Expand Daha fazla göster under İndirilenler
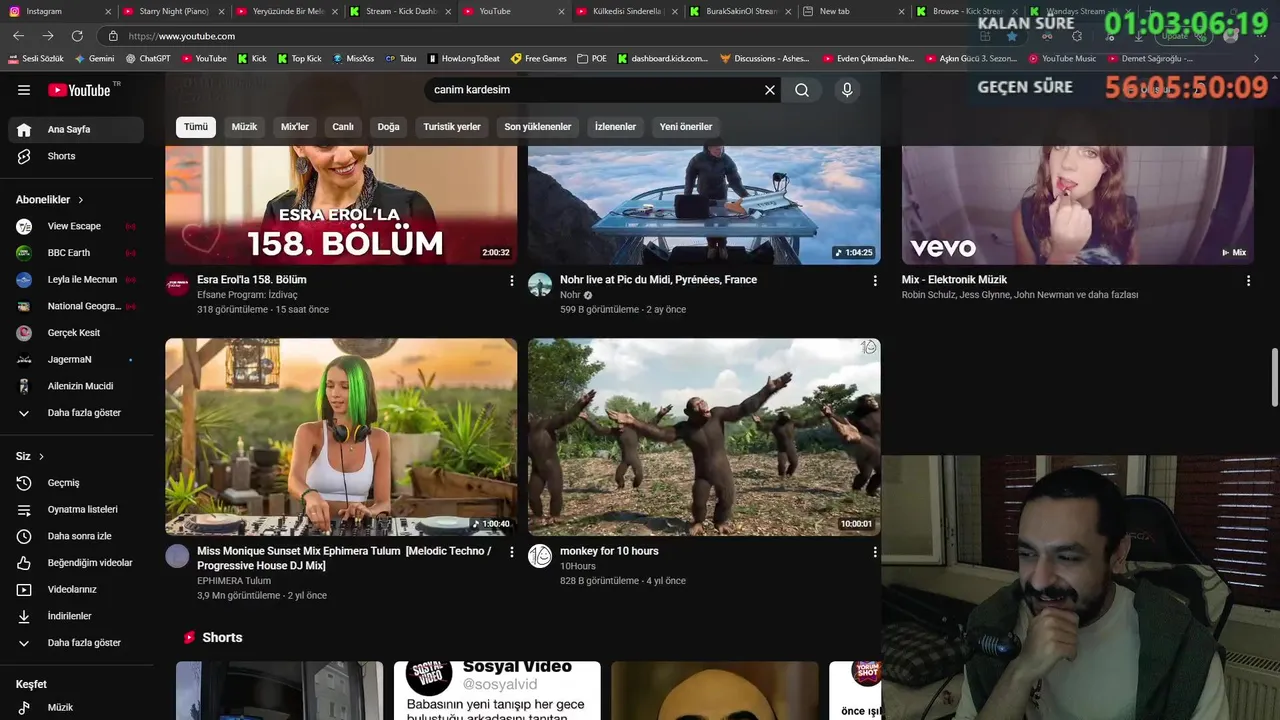Image resolution: width=1280 pixels, height=720 pixels. (x=76, y=643)
